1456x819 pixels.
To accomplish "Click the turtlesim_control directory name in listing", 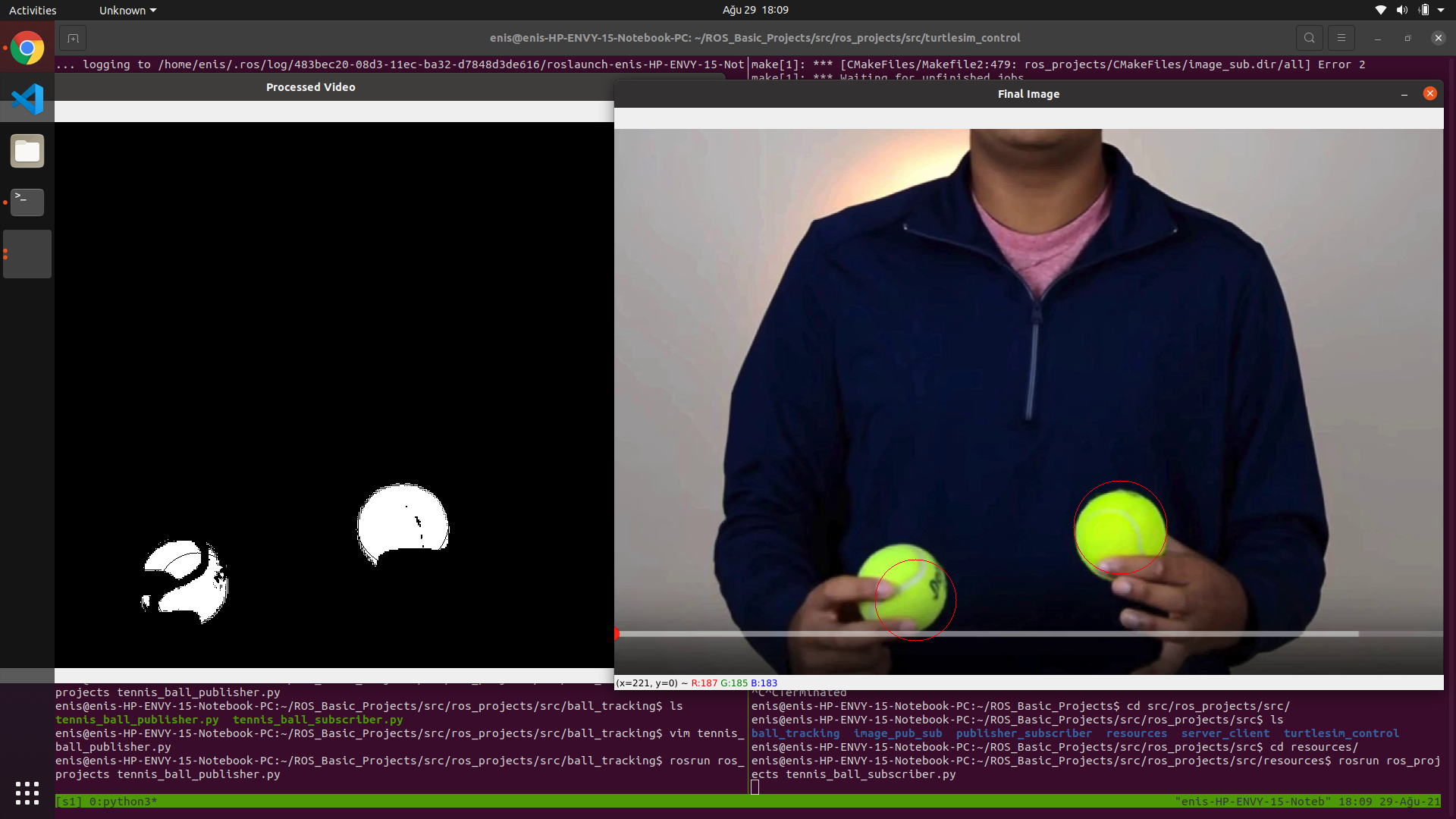I will pyautogui.click(x=1341, y=733).
